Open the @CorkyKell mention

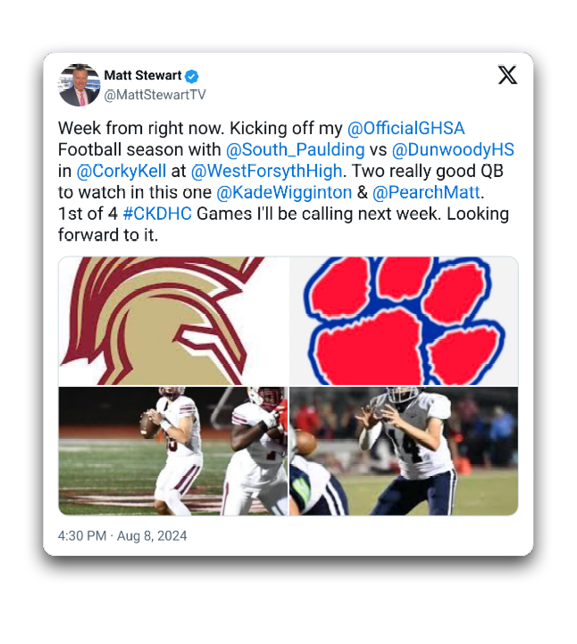pos(121,171)
